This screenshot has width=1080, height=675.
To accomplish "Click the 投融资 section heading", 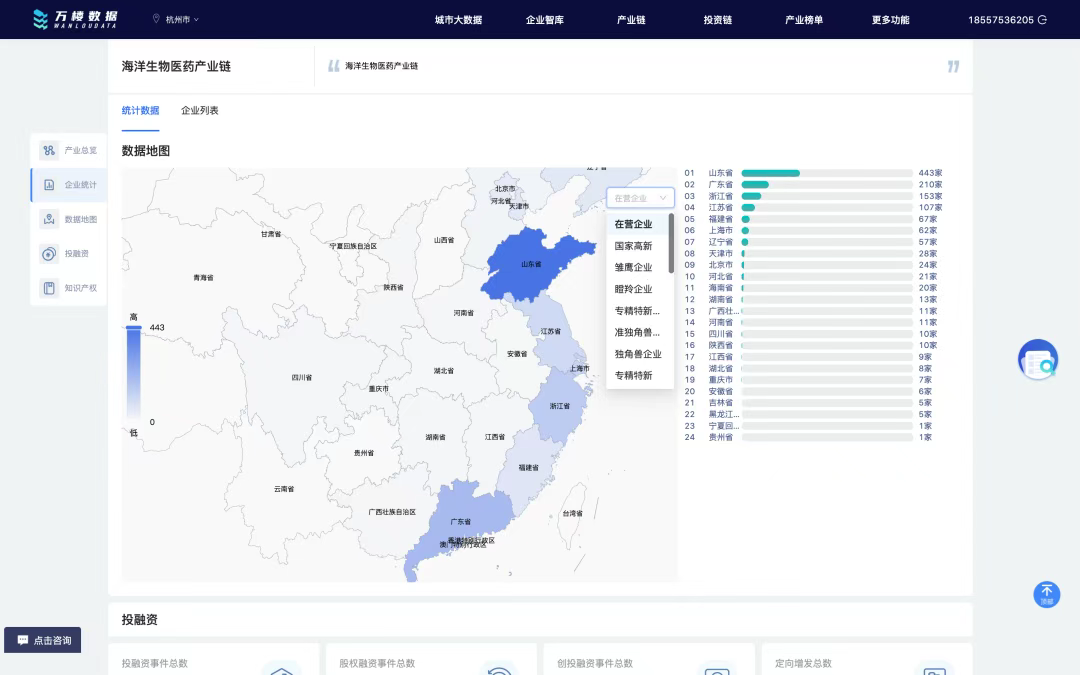I will click(140, 619).
